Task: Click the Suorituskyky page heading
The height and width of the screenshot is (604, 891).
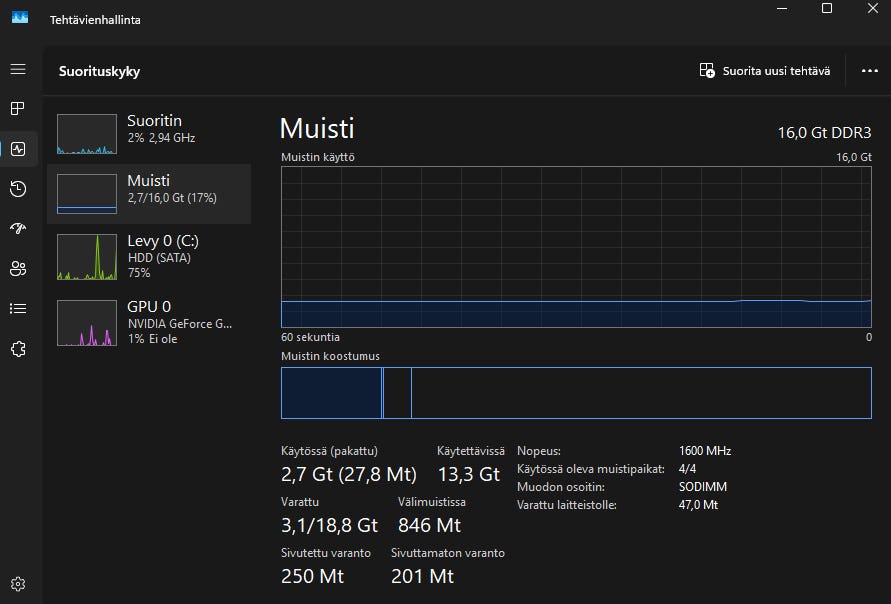Action: [99, 72]
